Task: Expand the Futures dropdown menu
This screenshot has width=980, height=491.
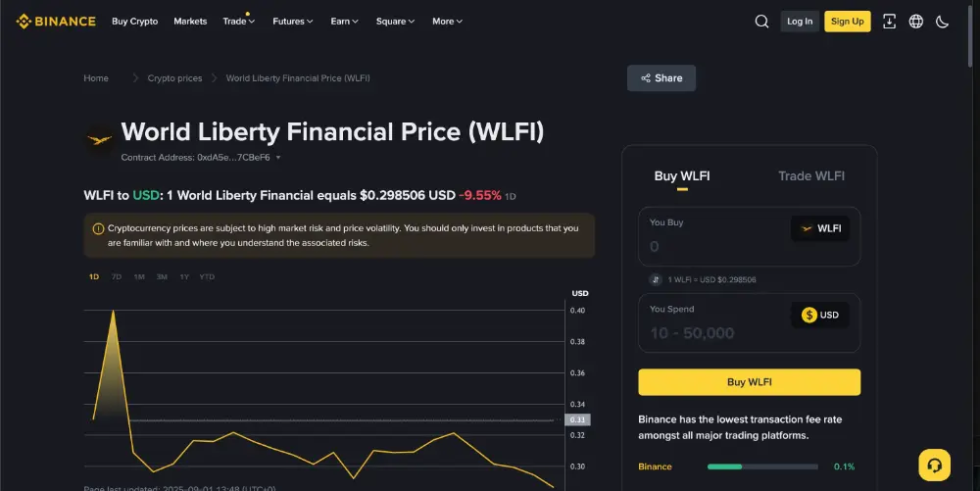Action: pyautogui.click(x=293, y=21)
